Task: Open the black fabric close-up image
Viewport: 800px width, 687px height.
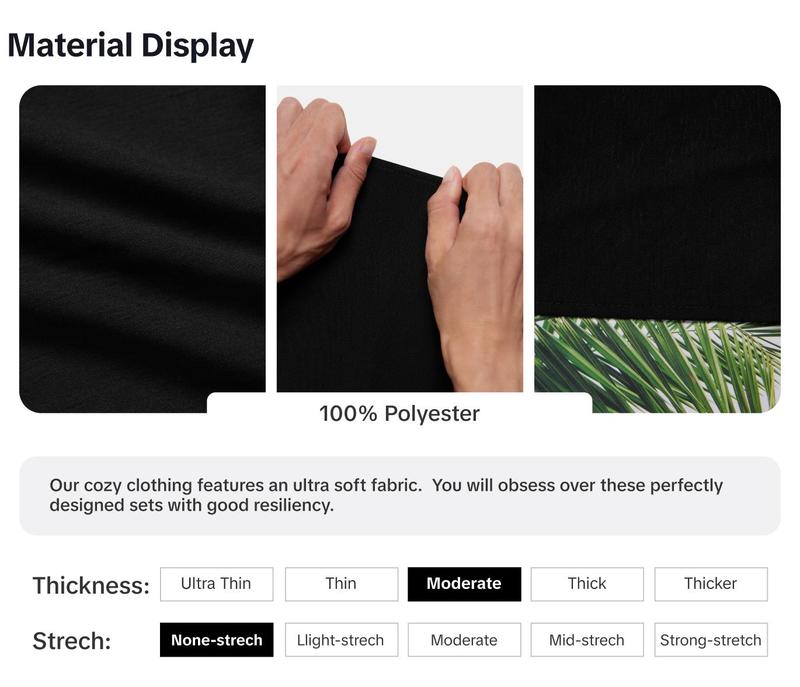Action: pyautogui.click(x=142, y=248)
